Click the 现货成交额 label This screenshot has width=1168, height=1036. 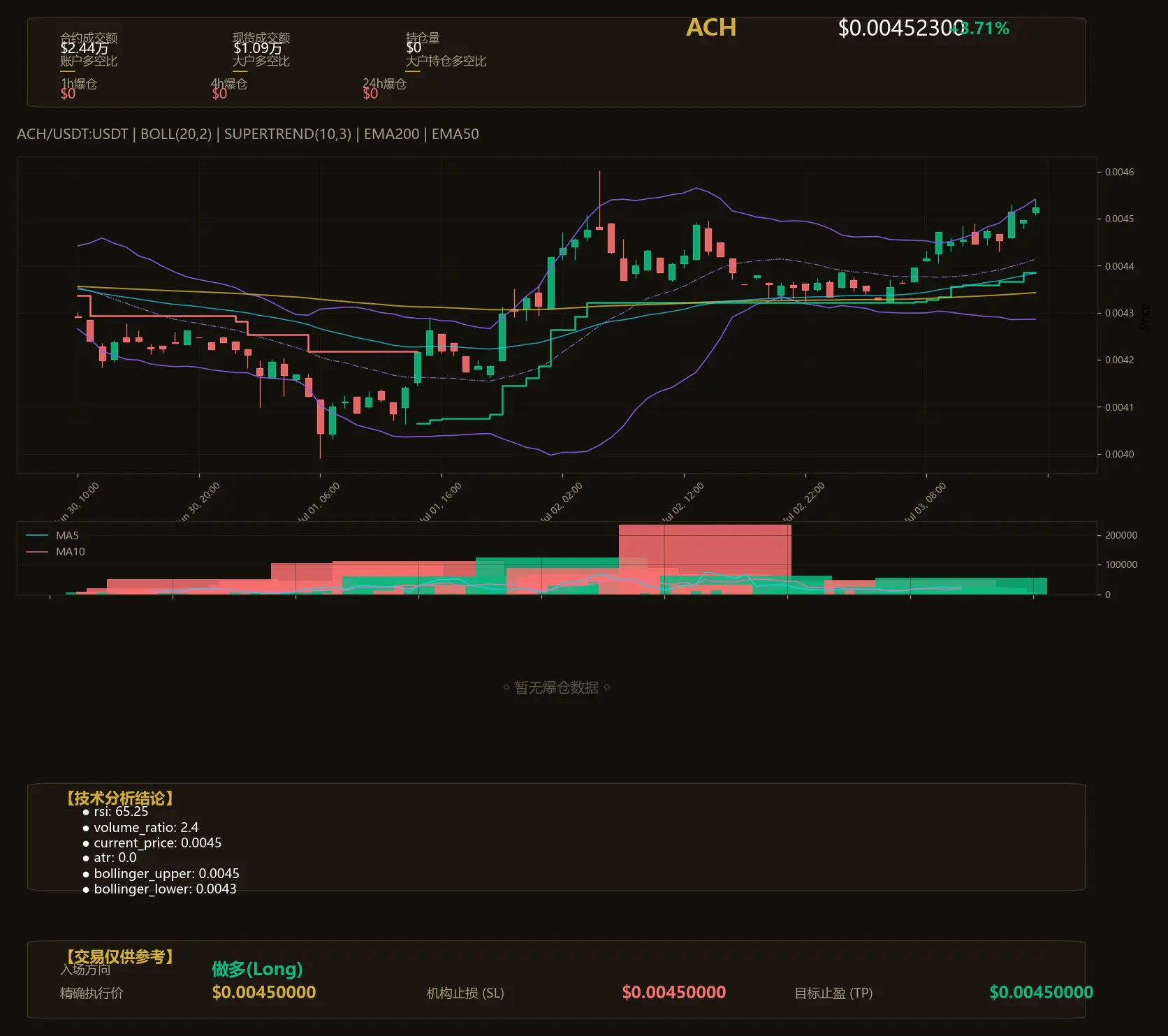pos(261,38)
